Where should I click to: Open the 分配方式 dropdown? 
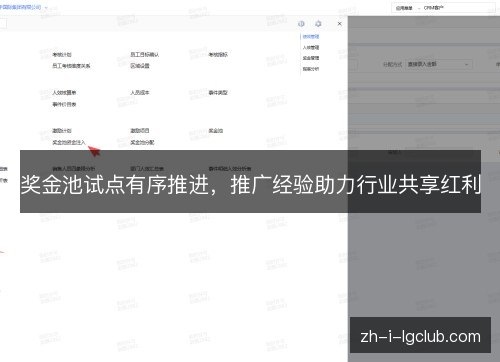[439, 64]
